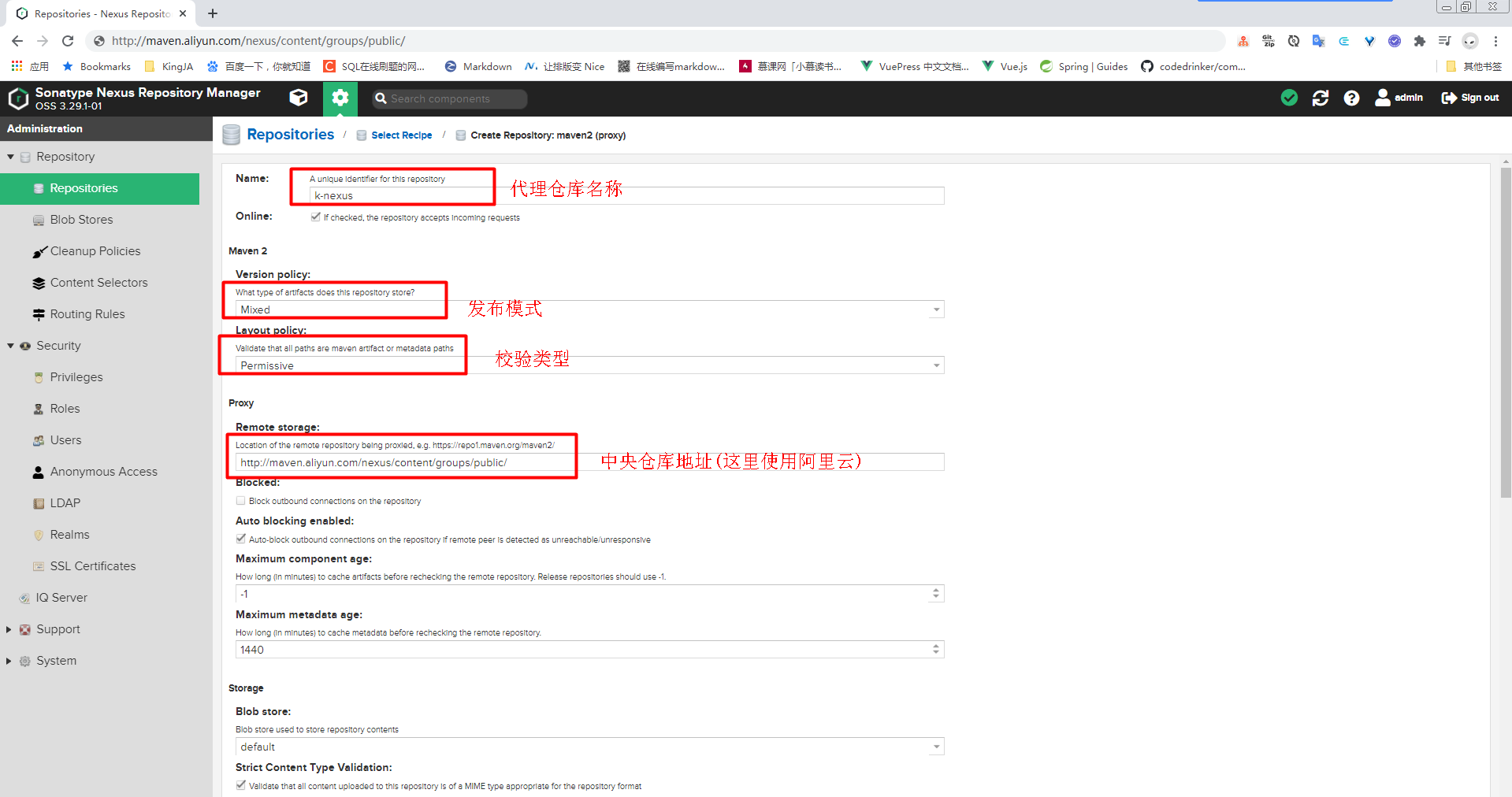The width and height of the screenshot is (1512, 797).
Task: Increase Maximum component age with spinner up
Action: coord(936,590)
